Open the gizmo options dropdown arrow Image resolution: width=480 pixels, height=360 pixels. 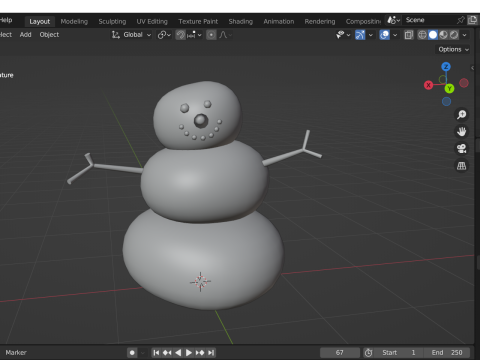coord(370,35)
